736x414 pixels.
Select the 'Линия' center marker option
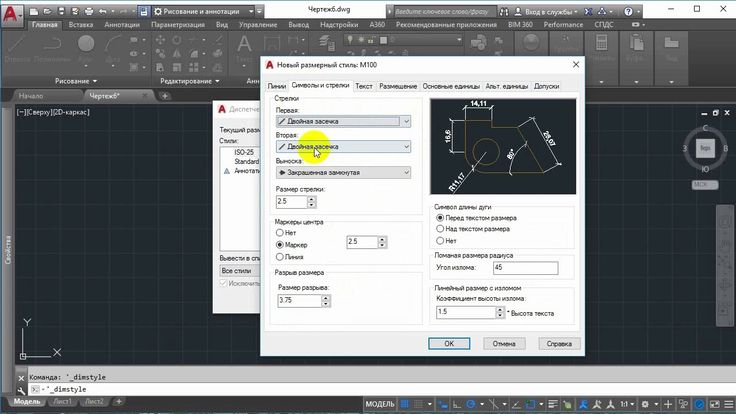(x=279, y=257)
